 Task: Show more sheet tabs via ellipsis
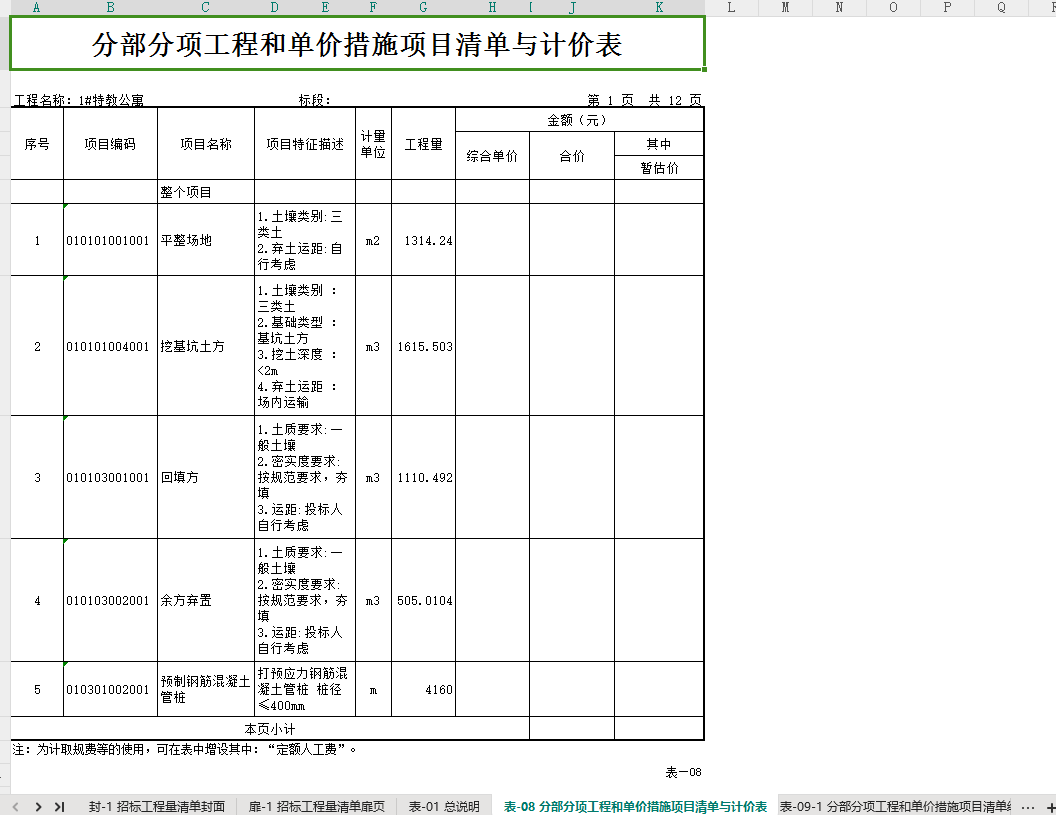click(x=1028, y=807)
